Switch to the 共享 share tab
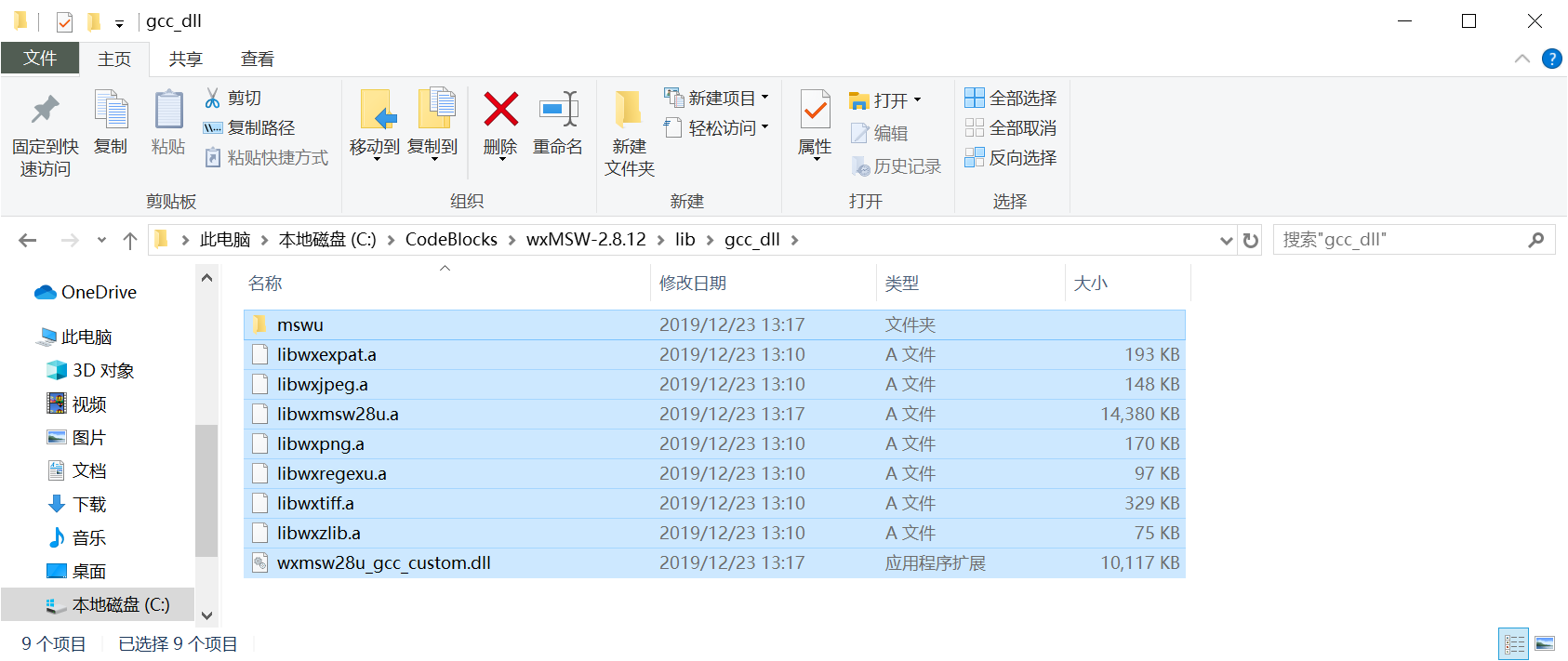This screenshot has height=661, width=1568. coord(185,59)
